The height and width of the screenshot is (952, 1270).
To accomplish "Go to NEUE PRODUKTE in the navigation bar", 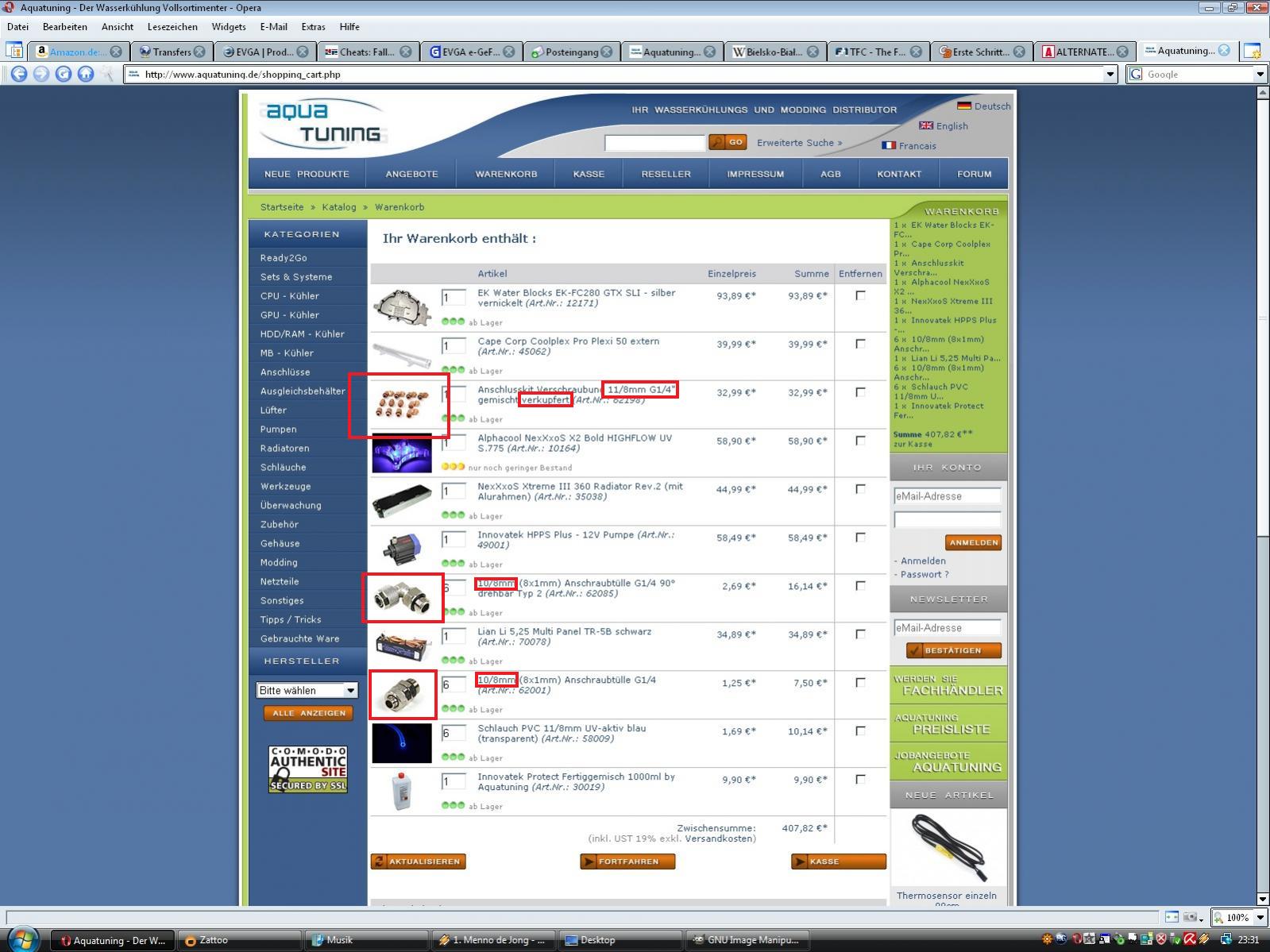I will 307,174.
